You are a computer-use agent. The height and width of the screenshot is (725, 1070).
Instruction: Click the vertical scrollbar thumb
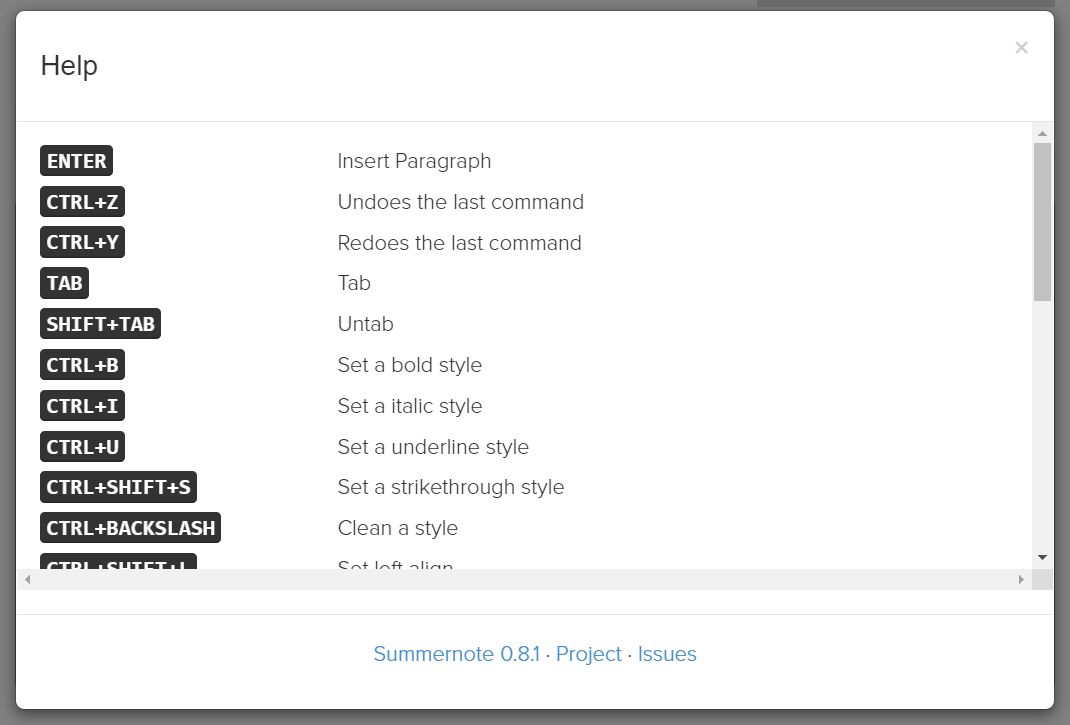point(1042,220)
